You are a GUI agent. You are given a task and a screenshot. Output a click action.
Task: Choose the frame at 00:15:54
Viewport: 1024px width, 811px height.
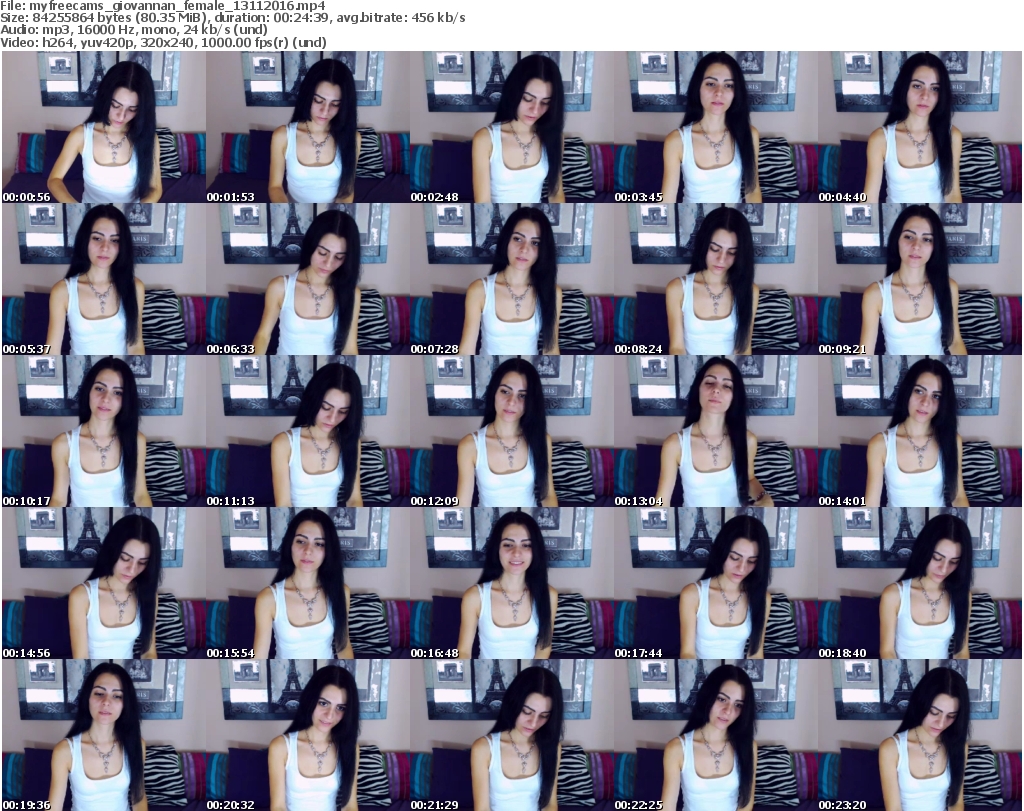(x=308, y=583)
